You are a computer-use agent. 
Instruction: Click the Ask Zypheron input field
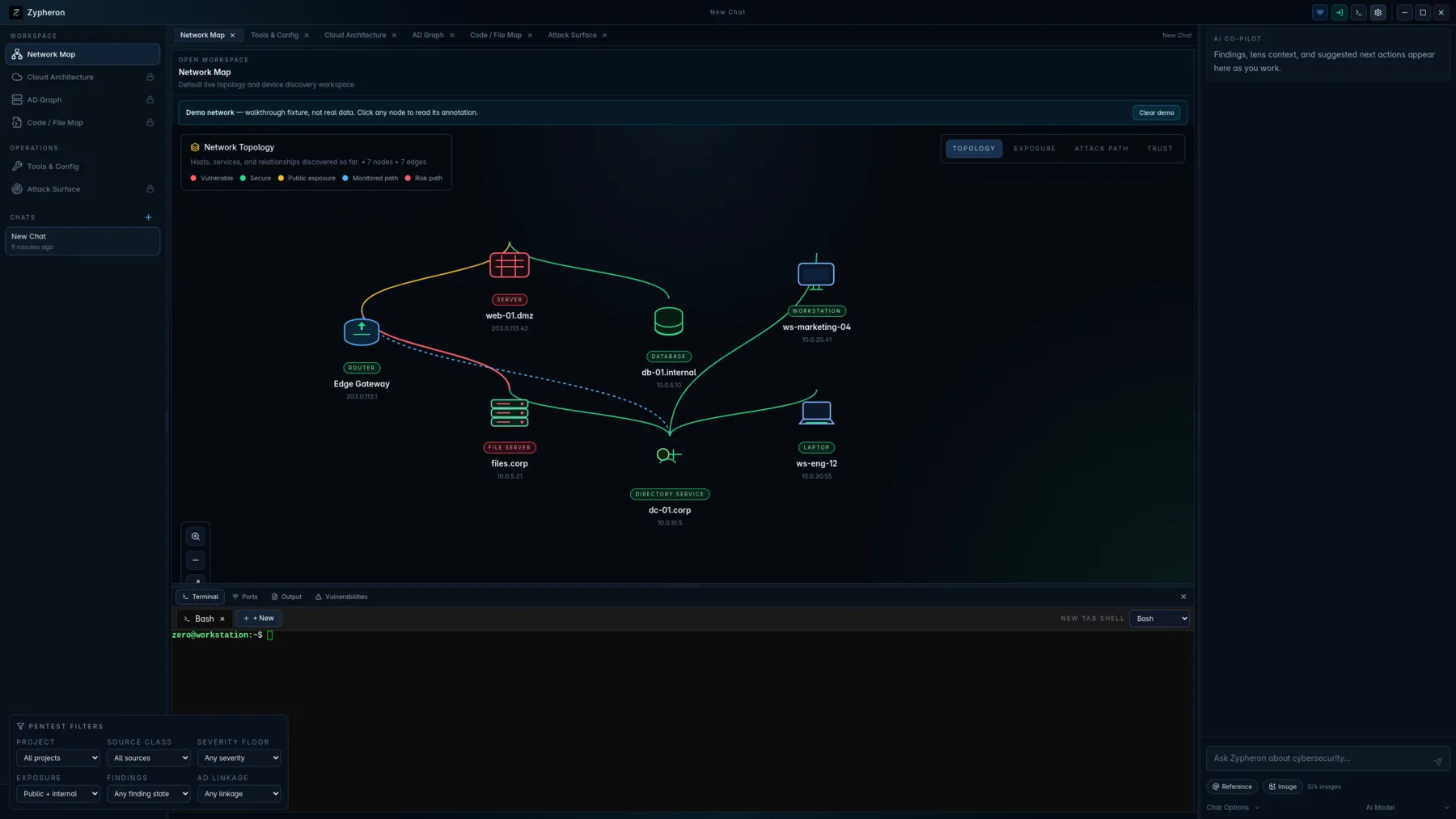point(1320,758)
